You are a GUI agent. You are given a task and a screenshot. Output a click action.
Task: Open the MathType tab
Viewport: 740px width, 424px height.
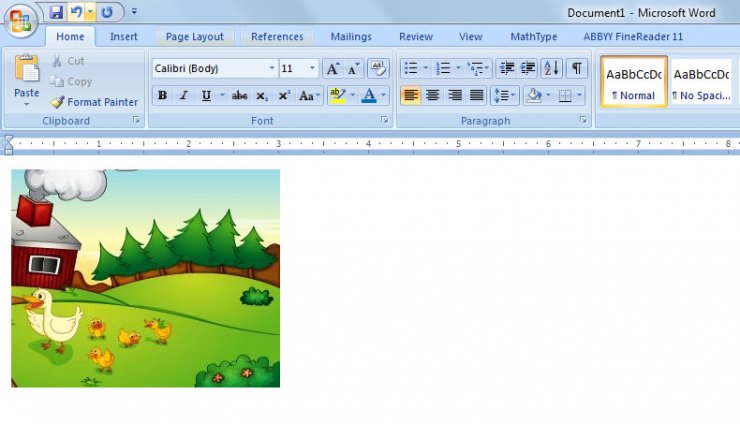point(534,36)
